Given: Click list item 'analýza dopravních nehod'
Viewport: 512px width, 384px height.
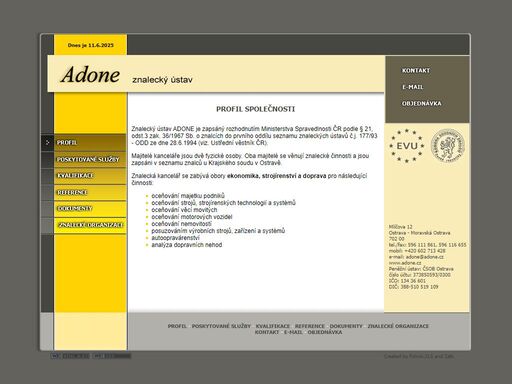Looking at the screenshot, I should coord(187,245).
